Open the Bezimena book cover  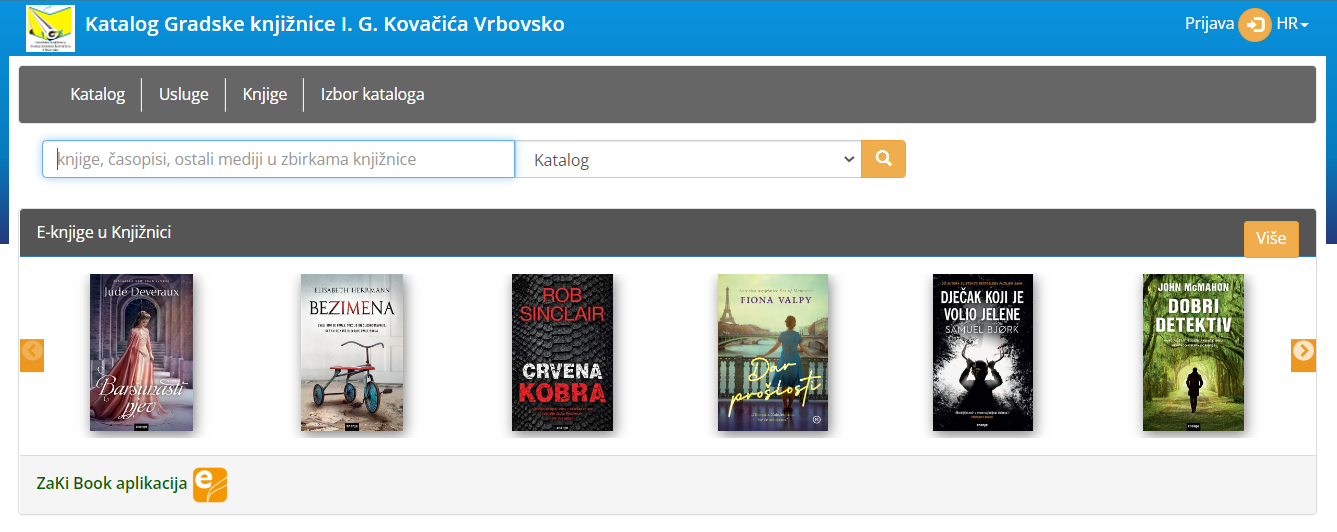click(x=352, y=353)
